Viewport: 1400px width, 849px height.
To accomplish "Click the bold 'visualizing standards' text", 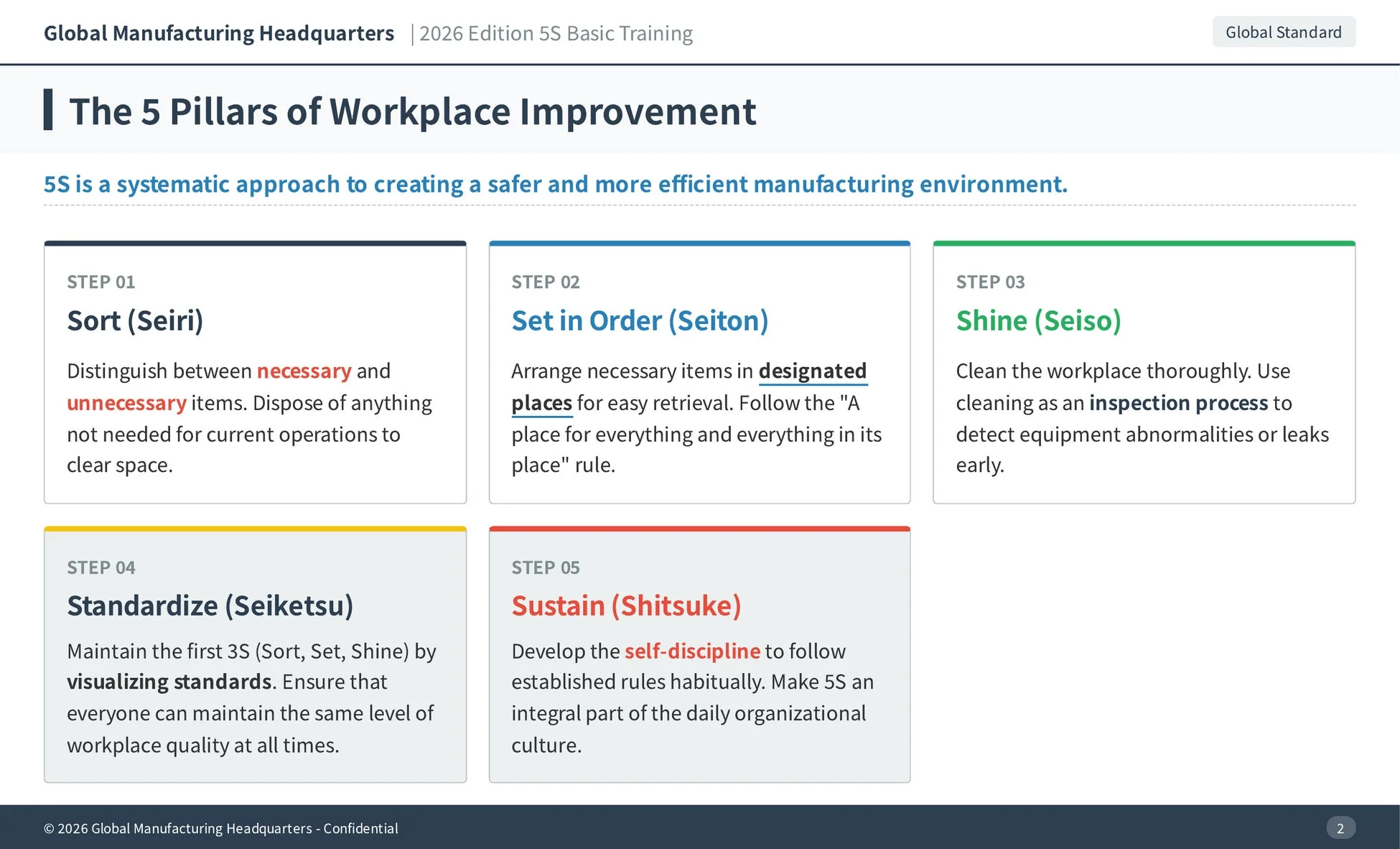I will (169, 682).
